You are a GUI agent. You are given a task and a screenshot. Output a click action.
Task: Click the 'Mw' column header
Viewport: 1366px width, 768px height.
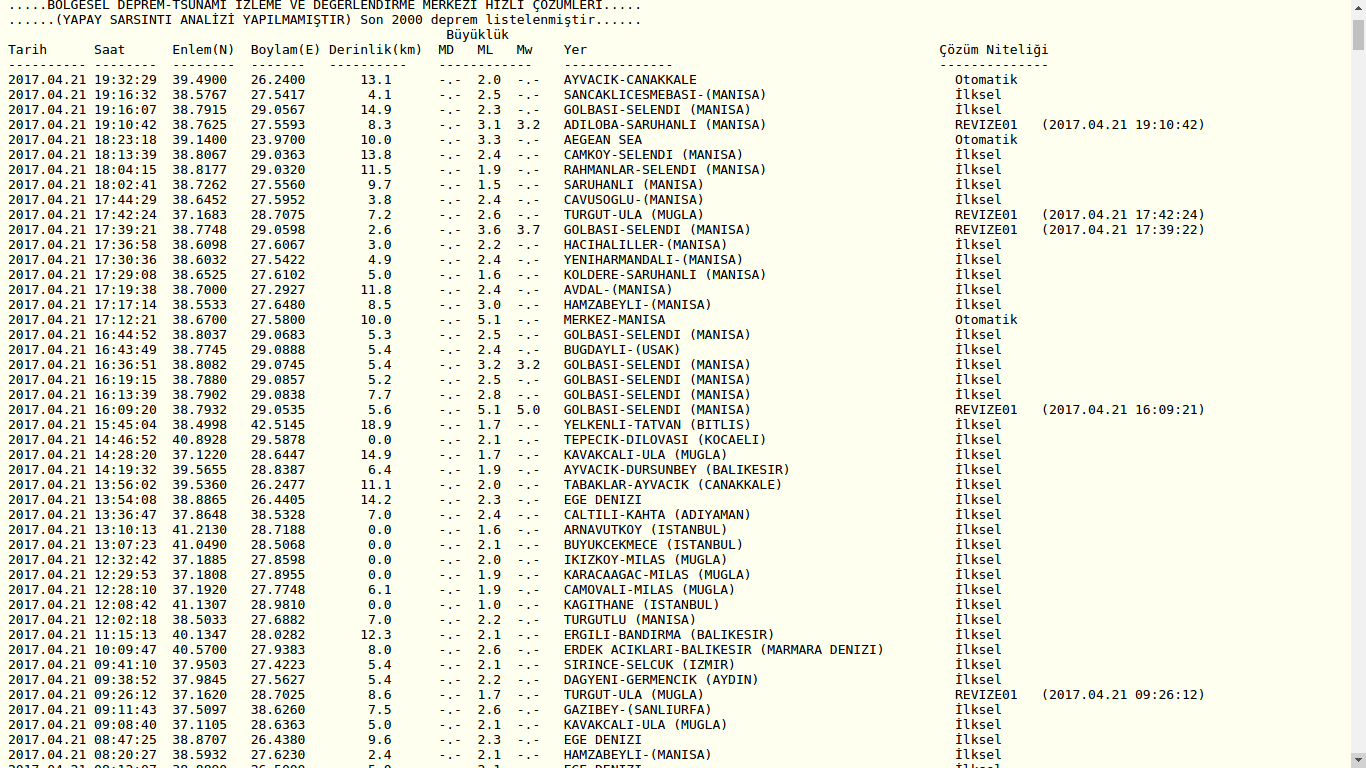tap(524, 50)
